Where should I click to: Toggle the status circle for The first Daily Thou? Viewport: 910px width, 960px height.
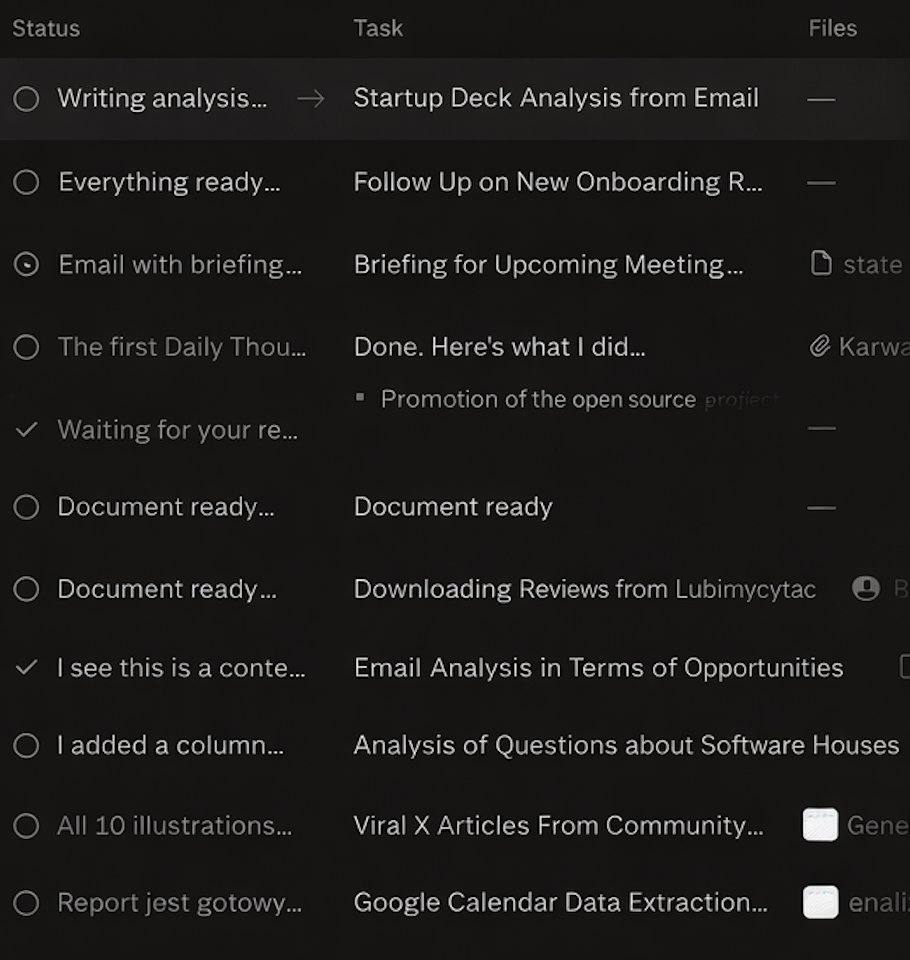point(27,347)
